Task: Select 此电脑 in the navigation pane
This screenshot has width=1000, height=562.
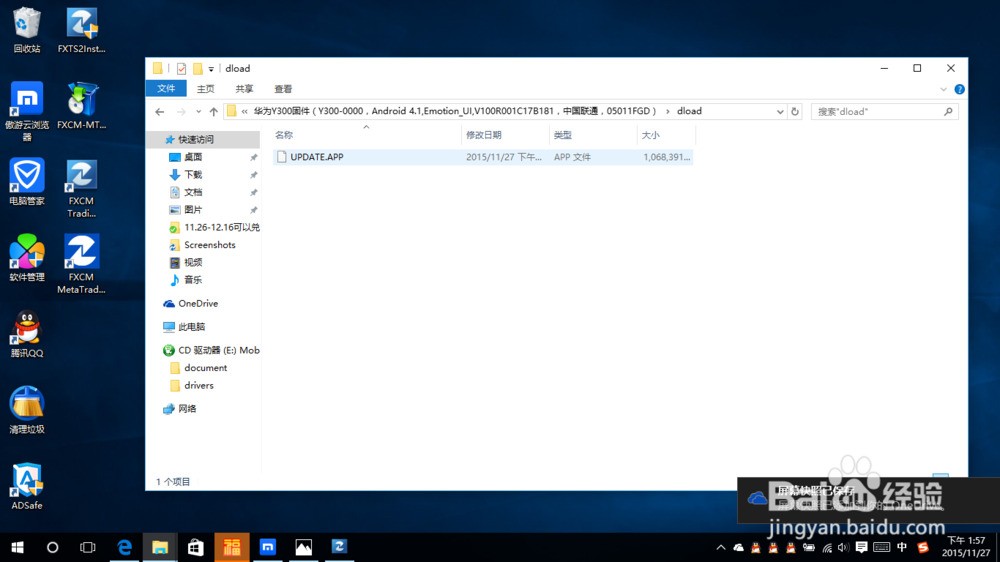Action: [x=191, y=327]
